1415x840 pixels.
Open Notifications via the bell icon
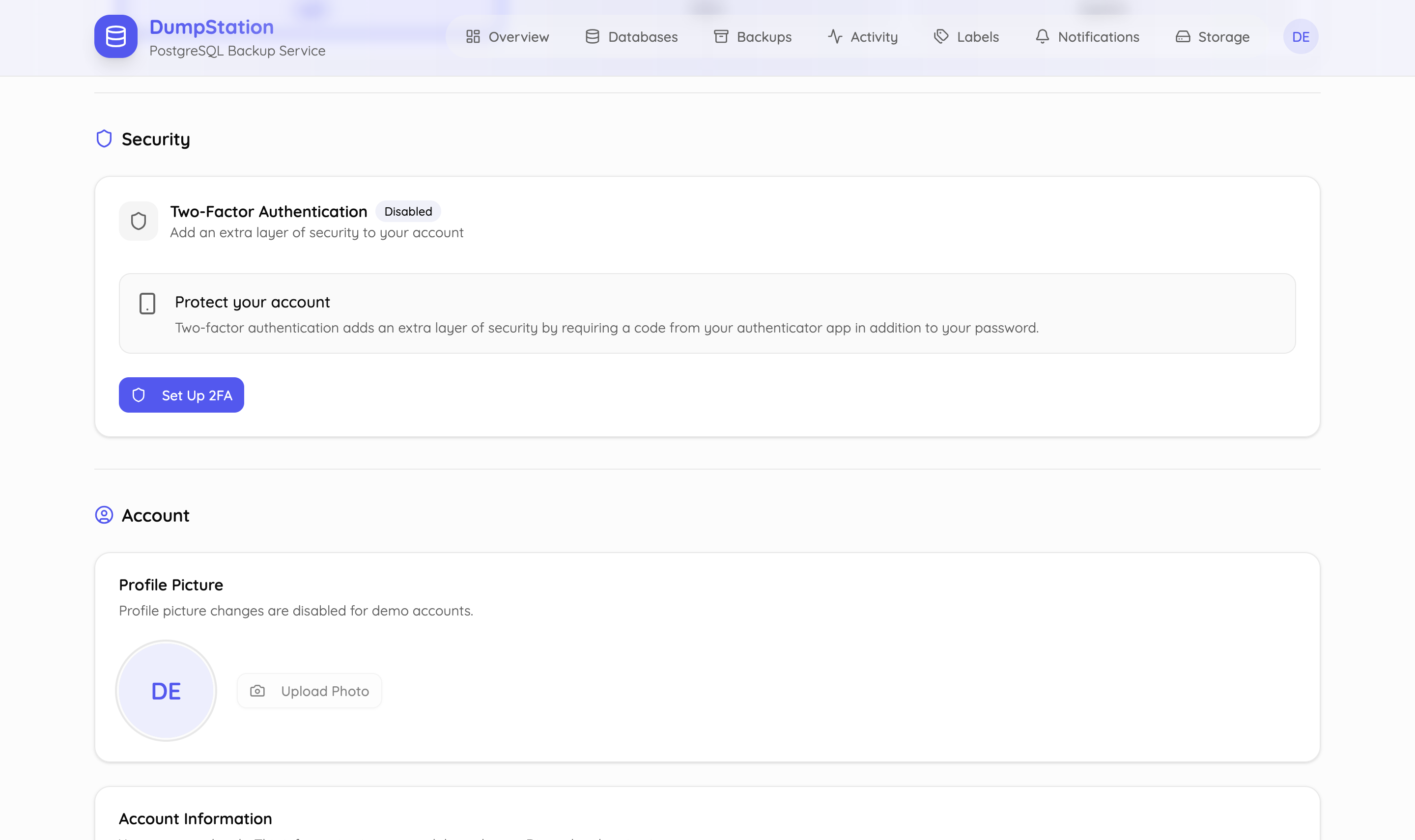click(1042, 36)
